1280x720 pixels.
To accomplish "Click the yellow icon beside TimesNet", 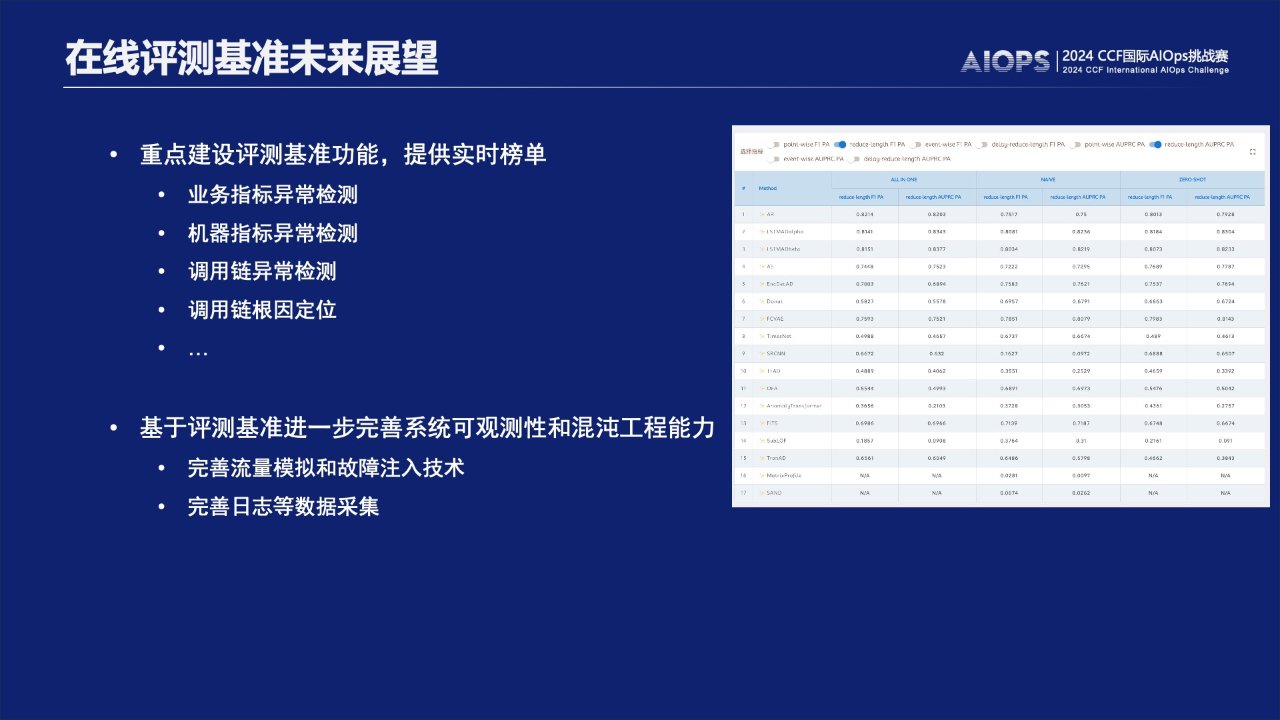I will [x=761, y=336].
